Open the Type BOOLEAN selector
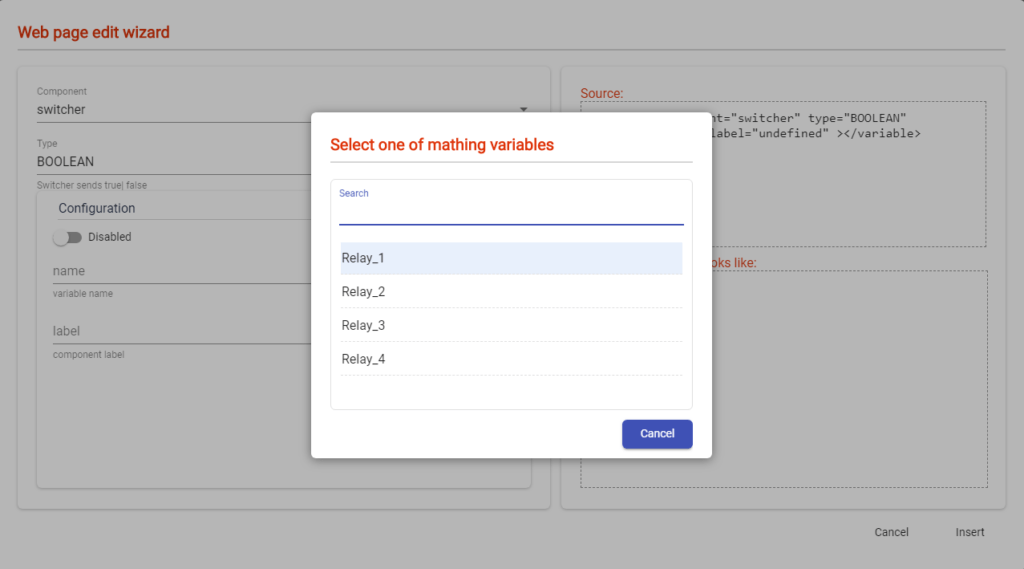Viewport: 1024px width, 569px height. point(170,161)
